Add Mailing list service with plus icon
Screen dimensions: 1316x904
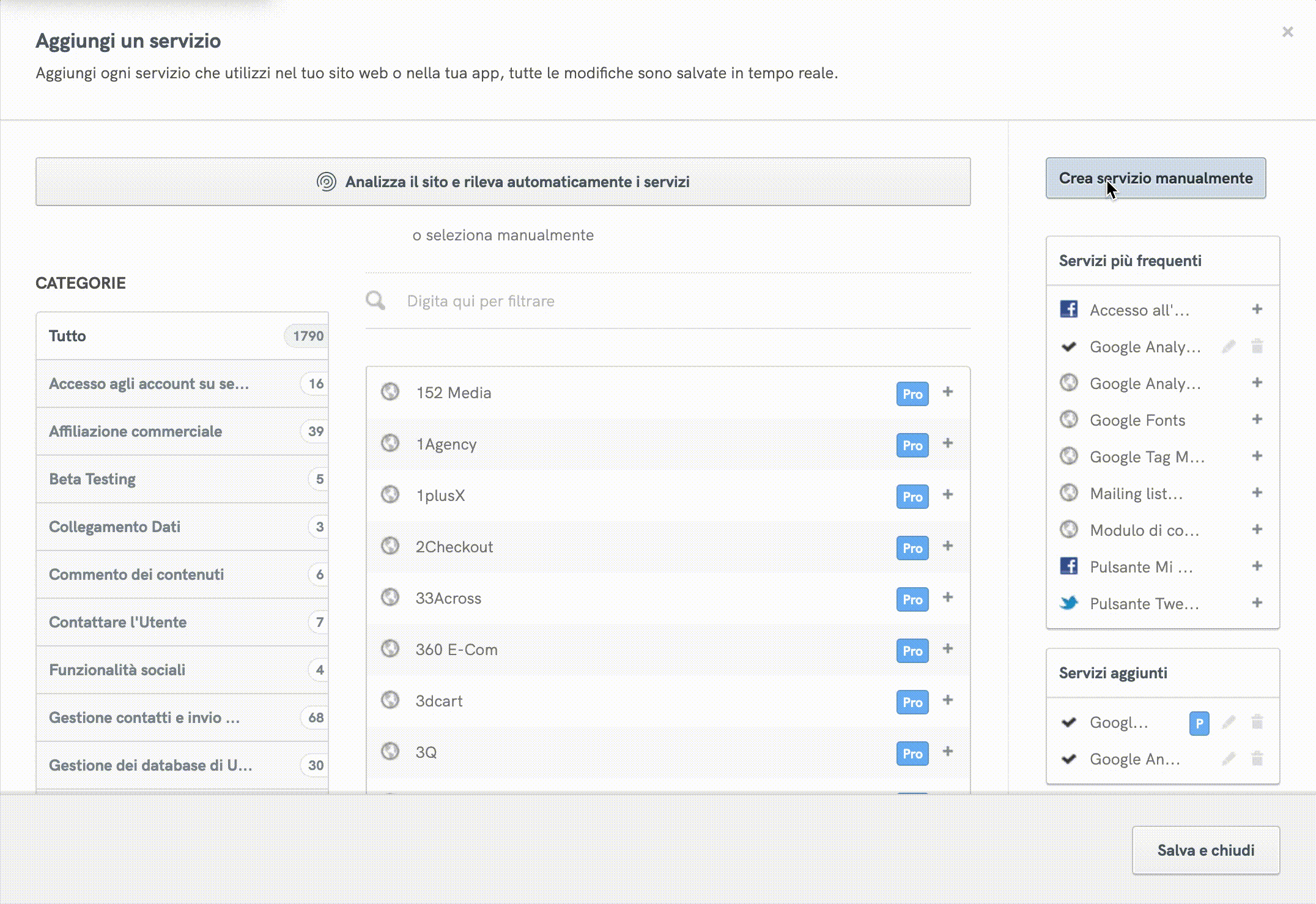1257,492
